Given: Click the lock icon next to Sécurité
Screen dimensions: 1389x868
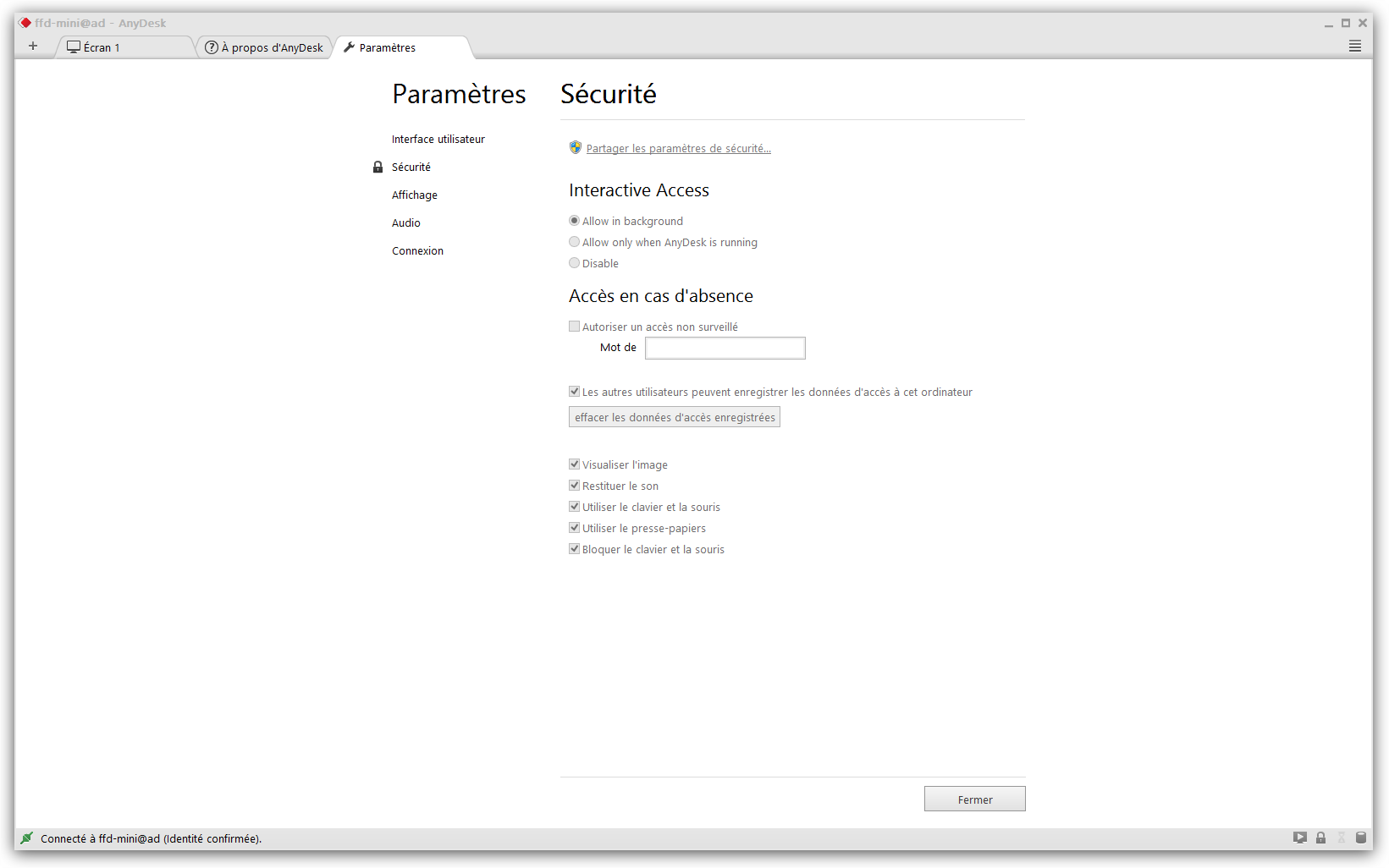Looking at the screenshot, I should tap(378, 167).
